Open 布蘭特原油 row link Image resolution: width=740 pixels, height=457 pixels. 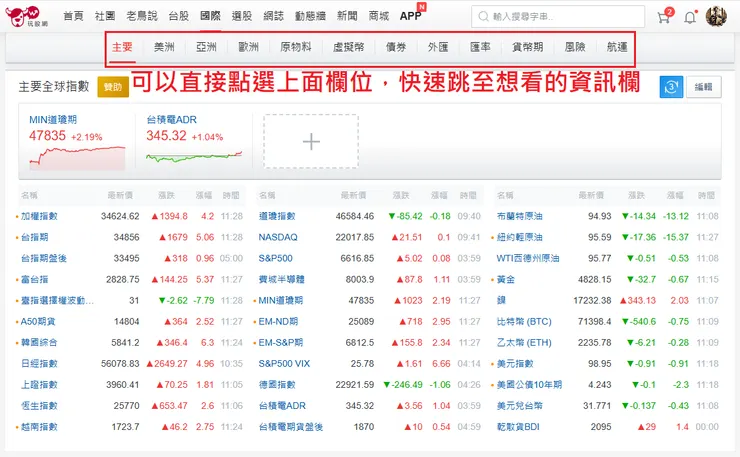click(x=520, y=216)
